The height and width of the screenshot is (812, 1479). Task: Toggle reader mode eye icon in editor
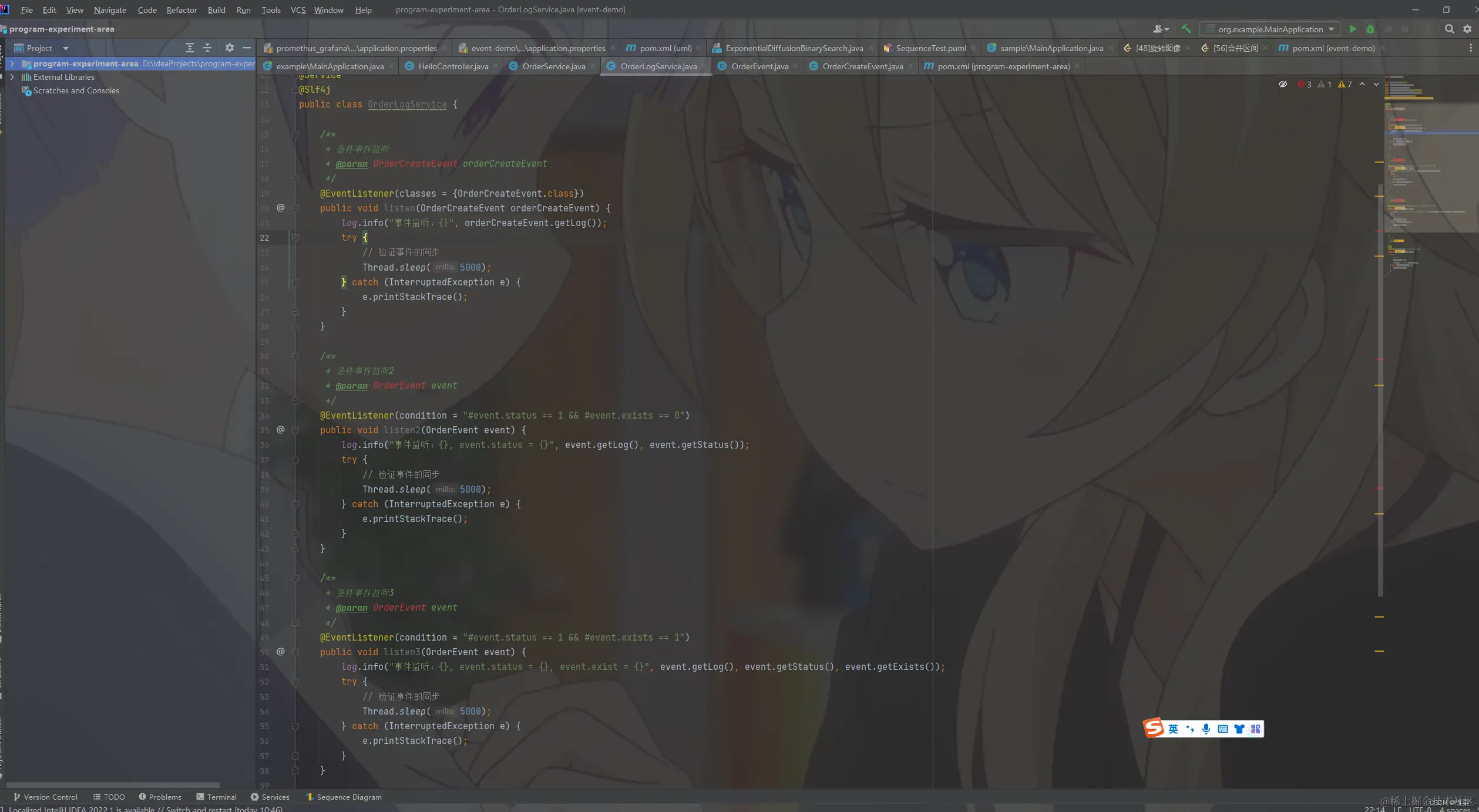pyautogui.click(x=1283, y=85)
